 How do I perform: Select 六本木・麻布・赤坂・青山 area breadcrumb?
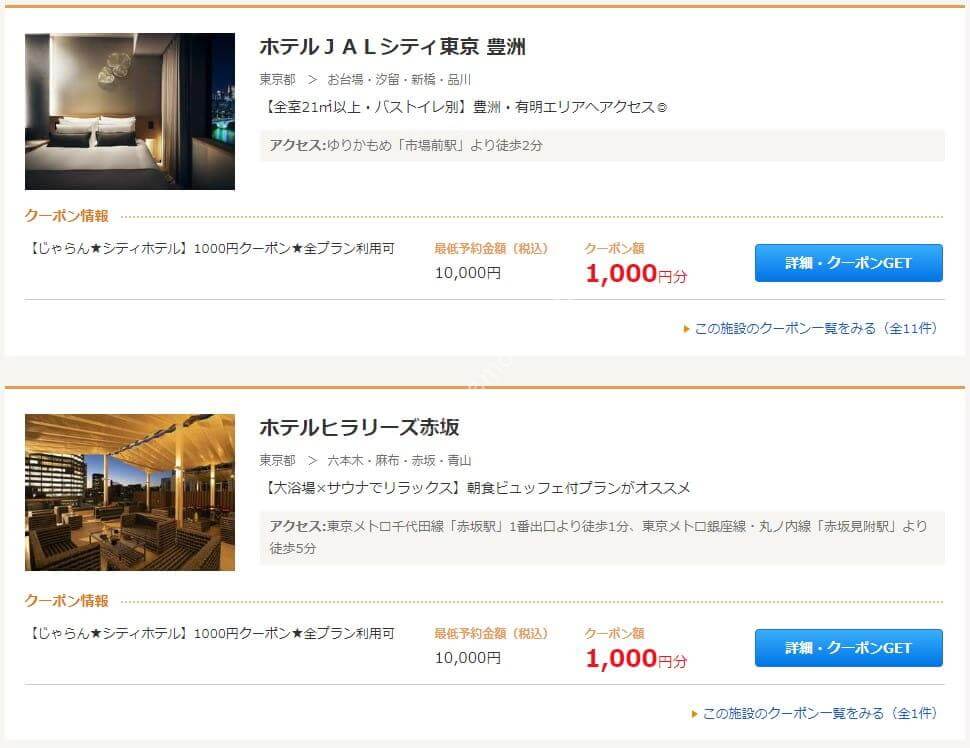pos(399,461)
